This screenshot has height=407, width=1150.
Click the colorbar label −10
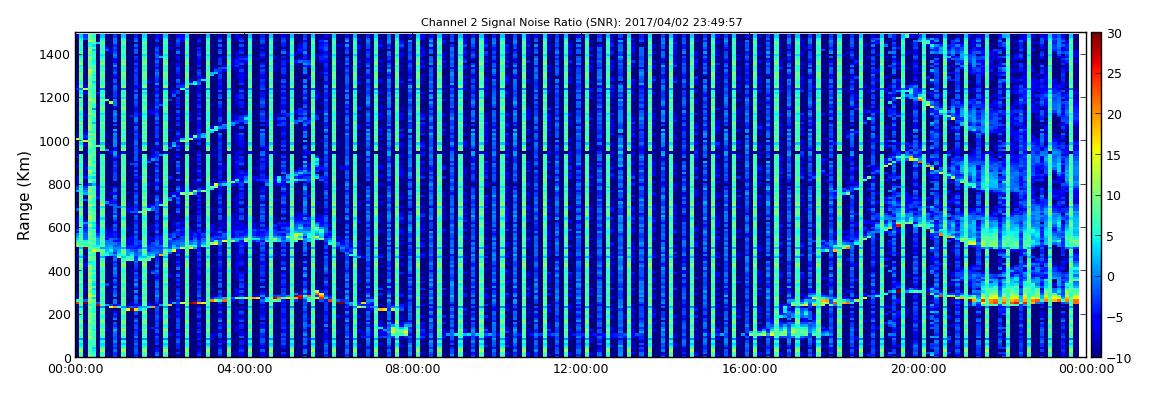(x=1116, y=357)
